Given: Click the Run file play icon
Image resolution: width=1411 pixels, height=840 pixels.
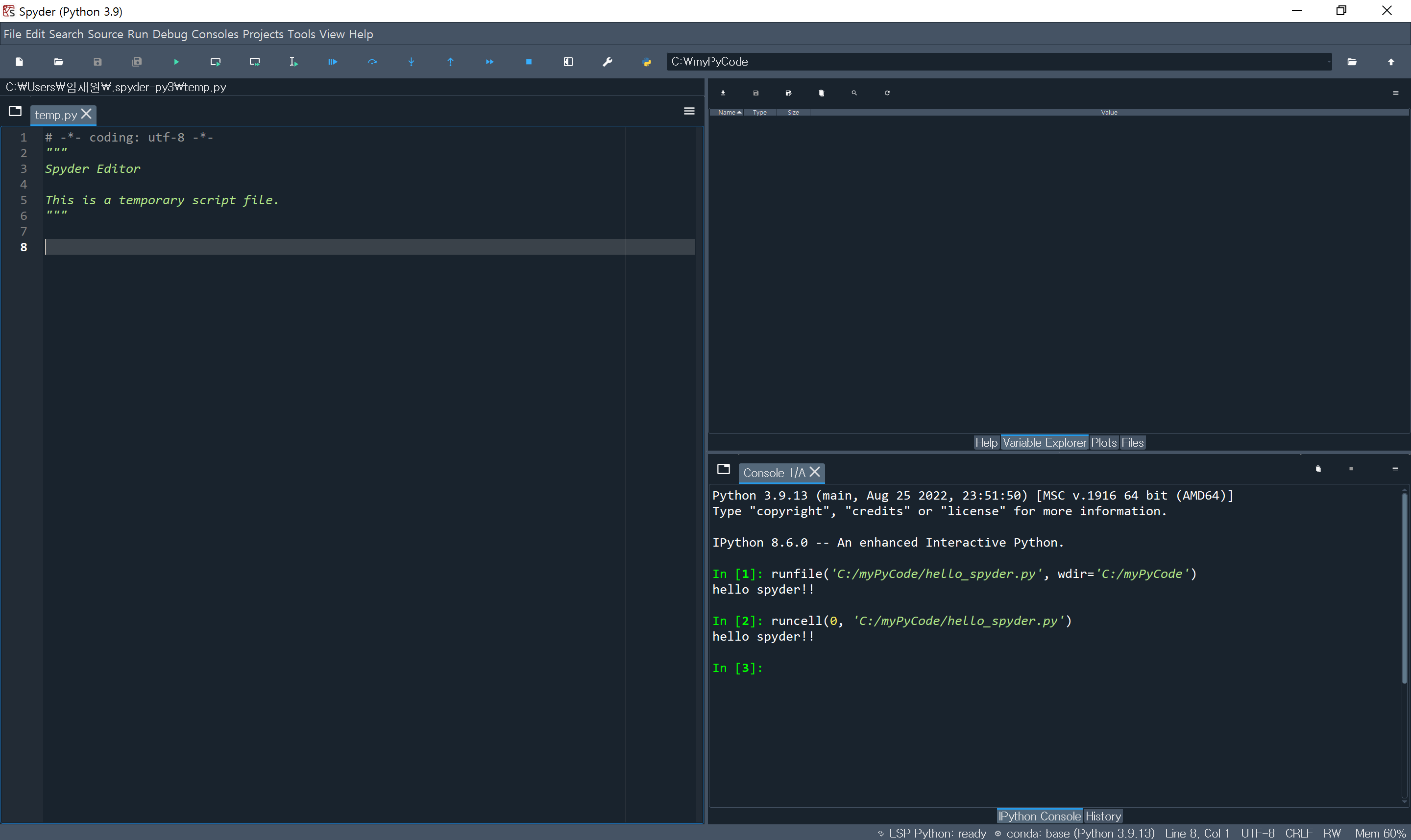Looking at the screenshot, I should pyautogui.click(x=176, y=62).
